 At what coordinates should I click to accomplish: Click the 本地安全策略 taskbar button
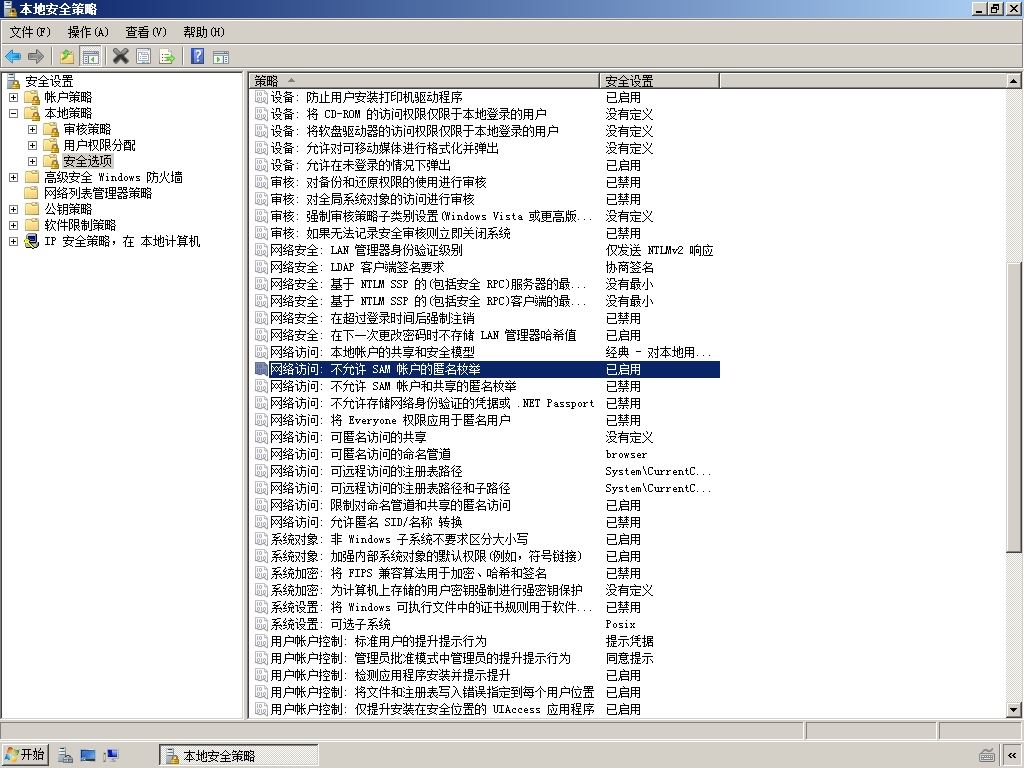pyautogui.click(x=238, y=756)
